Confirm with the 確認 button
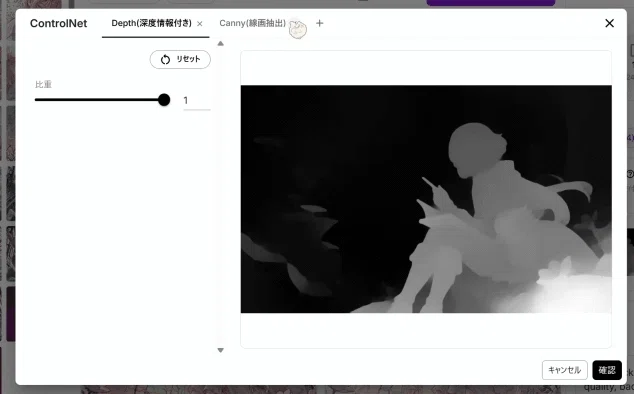This screenshot has height=394, width=634. click(607, 370)
